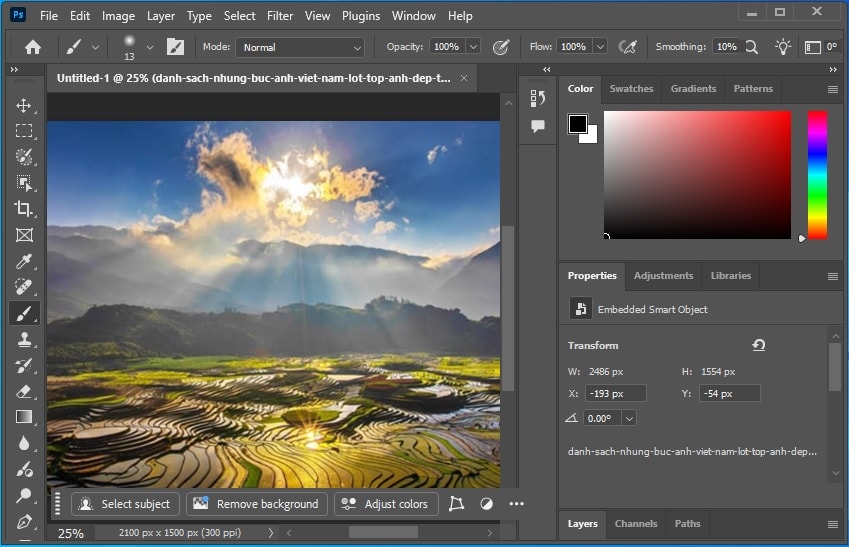Viewport: 849px width, 547px height.
Task: Toggle pressure for opacity
Action: click(x=501, y=47)
